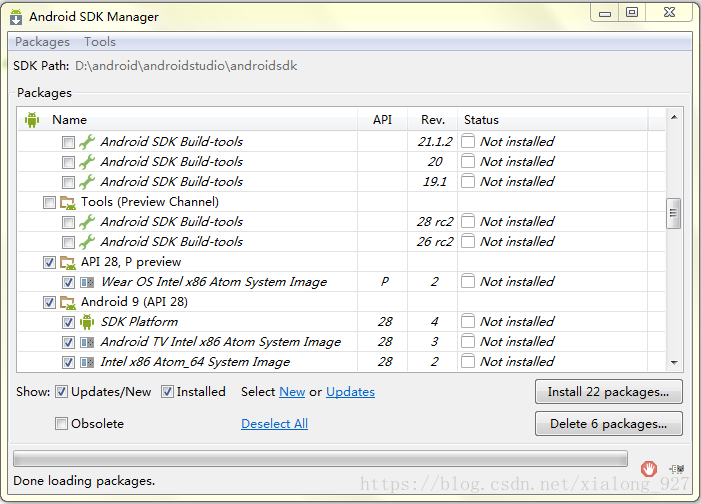The height and width of the screenshot is (504, 701).
Task: Click the 'Done loading packages.' status text
Action: [x=84, y=481]
